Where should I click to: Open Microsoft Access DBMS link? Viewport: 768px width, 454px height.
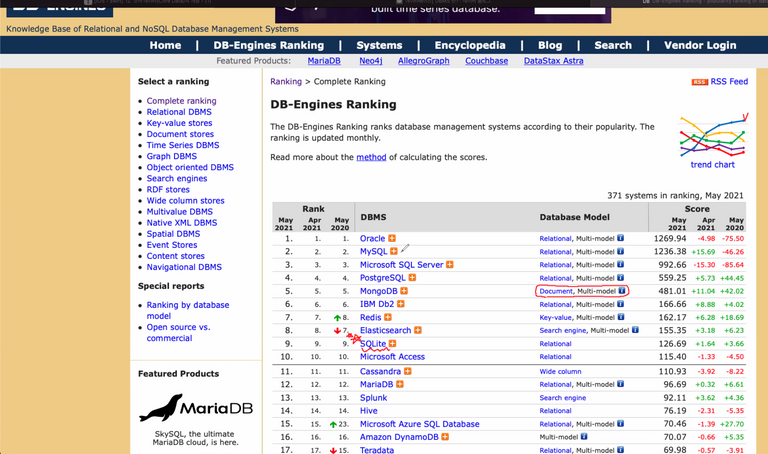392,357
